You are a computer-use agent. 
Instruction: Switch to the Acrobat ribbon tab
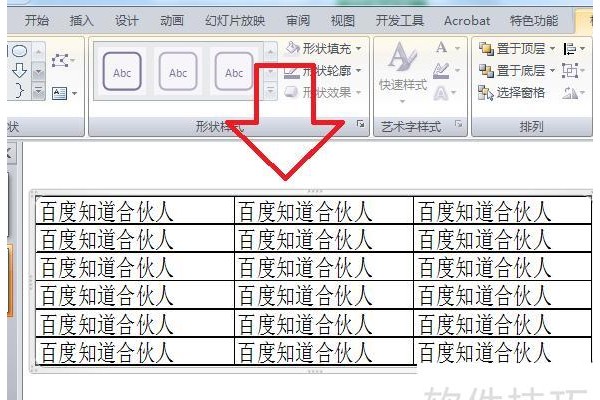click(467, 21)
